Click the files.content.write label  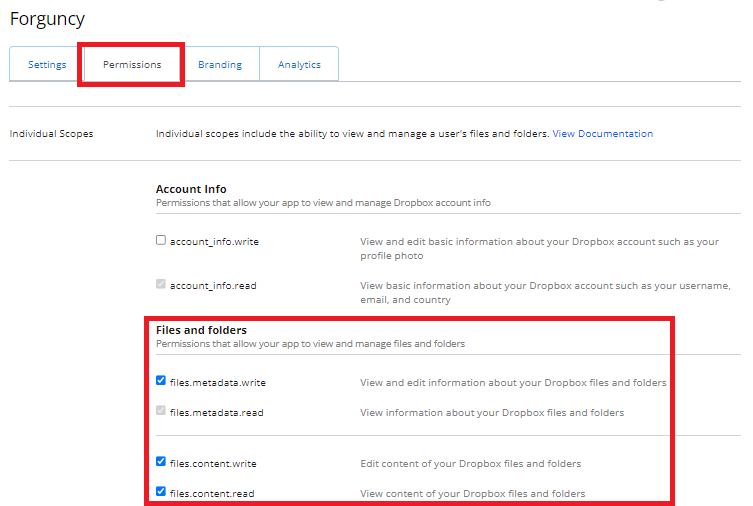[213, 464]
